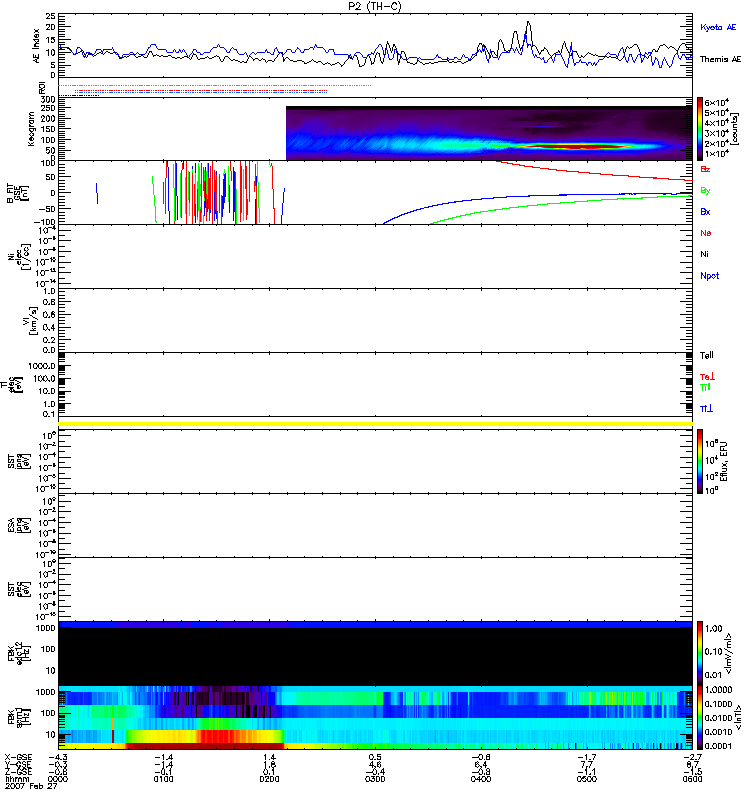Viewport: 750px width, 800px height.
Task: Click the FBK electric field color bar
Action: [x=702, y=651]
